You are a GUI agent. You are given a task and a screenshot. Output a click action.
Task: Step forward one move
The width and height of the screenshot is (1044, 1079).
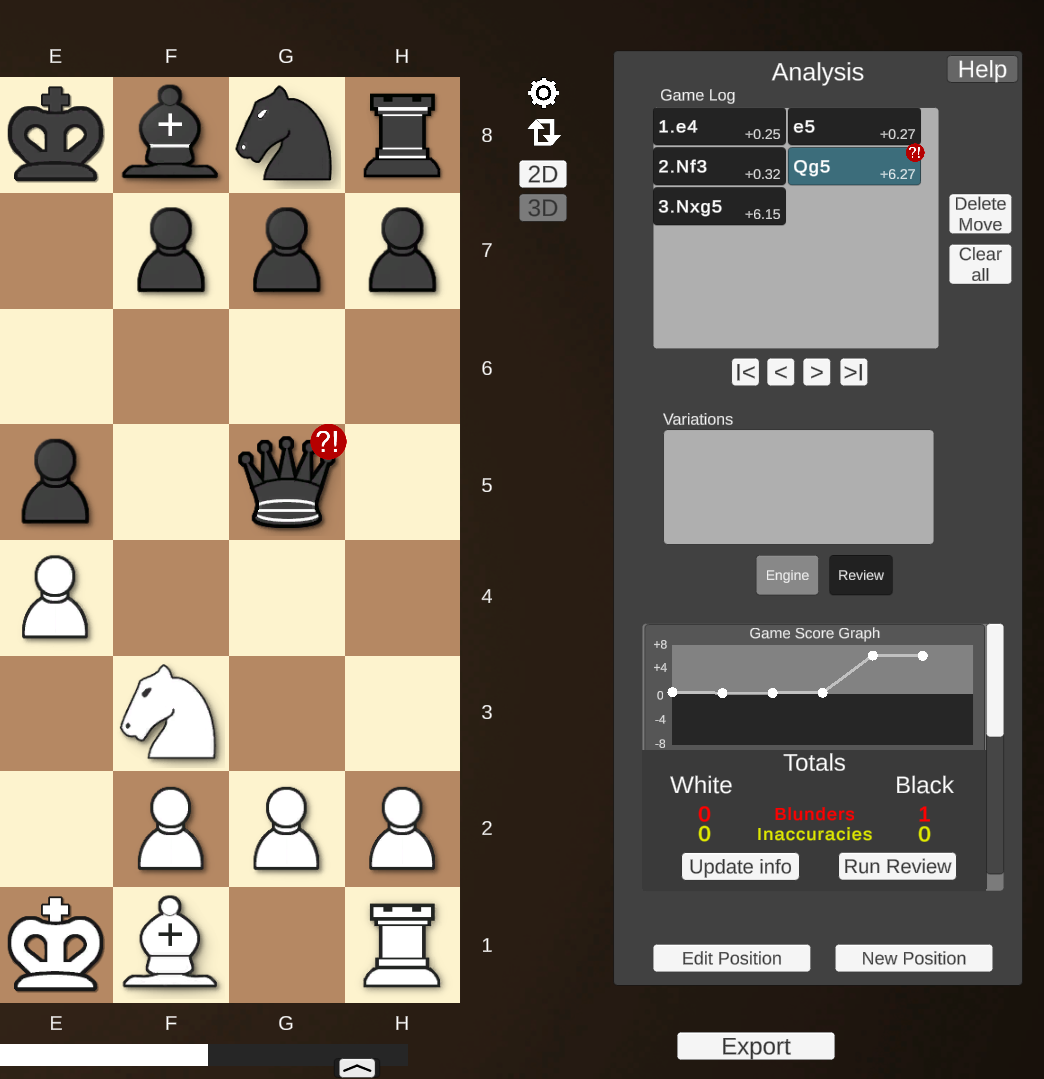tap(817, 372)
